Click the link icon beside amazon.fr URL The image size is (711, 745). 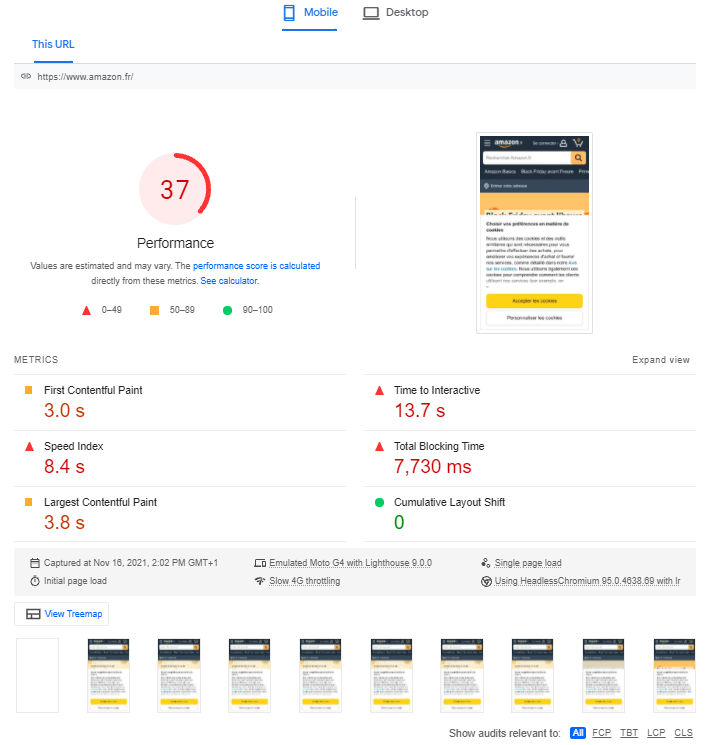[x=26, y=77]
